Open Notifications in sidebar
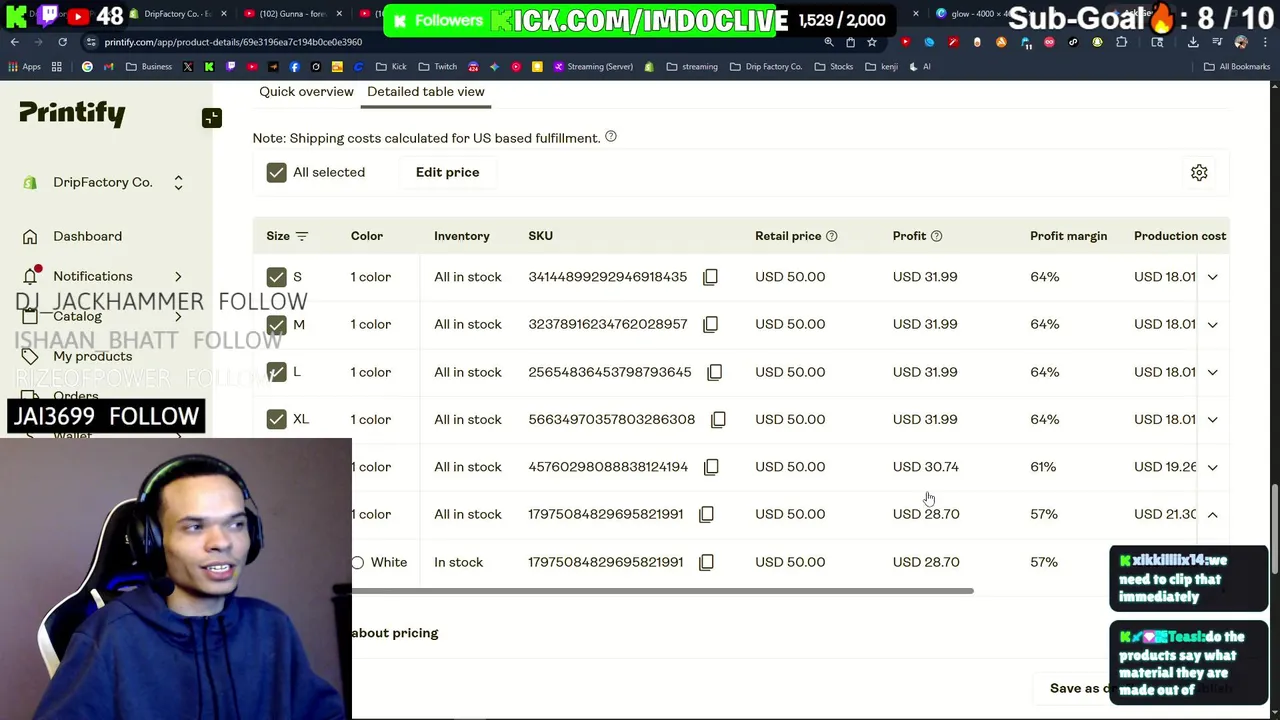 click(92, 276)
